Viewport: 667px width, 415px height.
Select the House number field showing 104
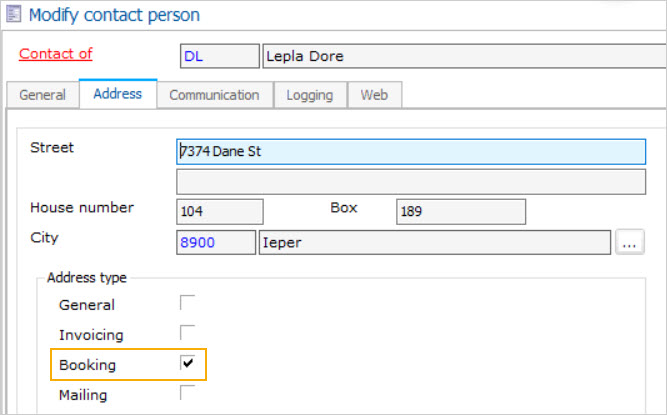click(219, 211)
